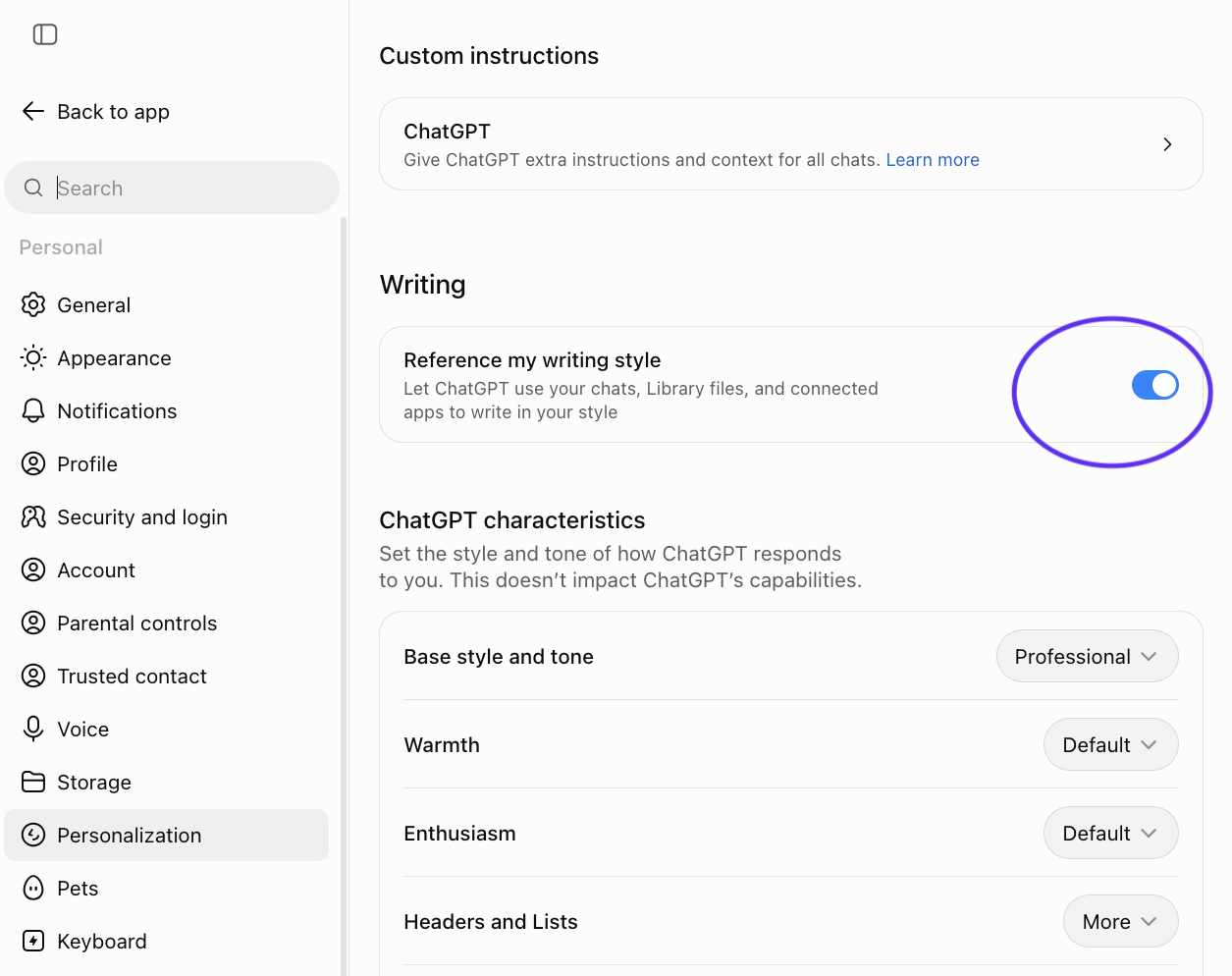Click the Custom instructions heading
This screenshot has height=976, width=1232.
click(489, 56)
